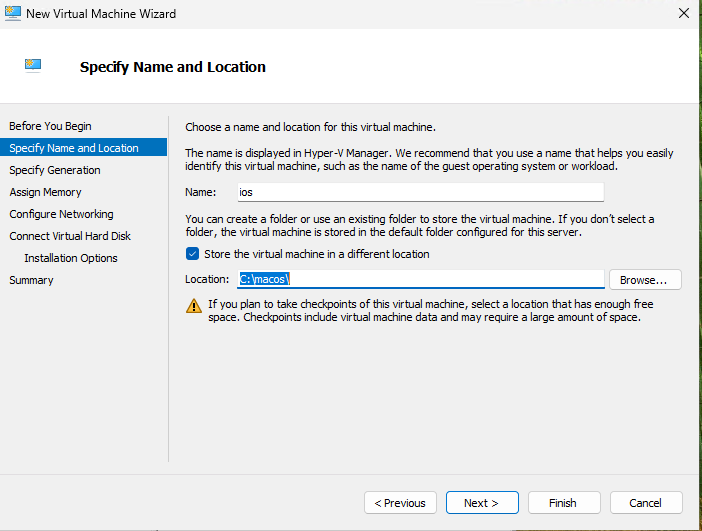Click the wizard icon in title bar
The width and height of the screenshot is (702, 531).
click(x=13, y=13)
